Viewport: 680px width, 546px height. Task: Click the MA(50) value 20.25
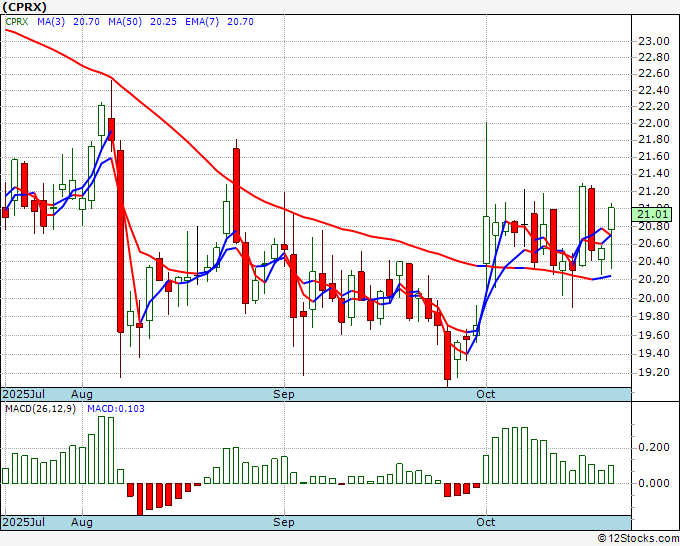(x=163, y=22)
